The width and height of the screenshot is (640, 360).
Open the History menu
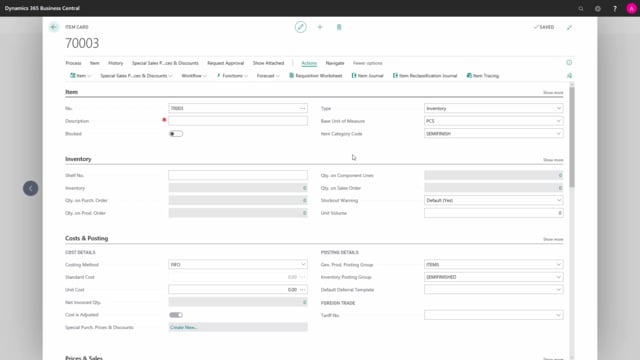tap(116, 63)
